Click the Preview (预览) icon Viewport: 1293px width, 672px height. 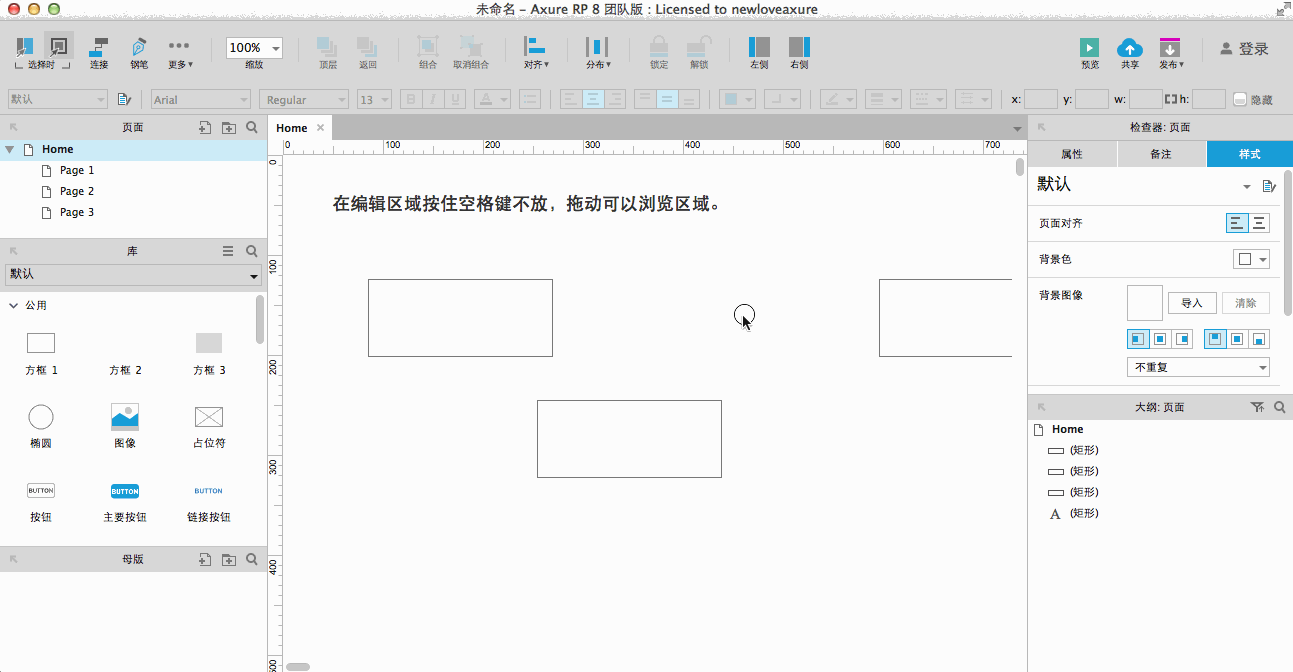1089,47
